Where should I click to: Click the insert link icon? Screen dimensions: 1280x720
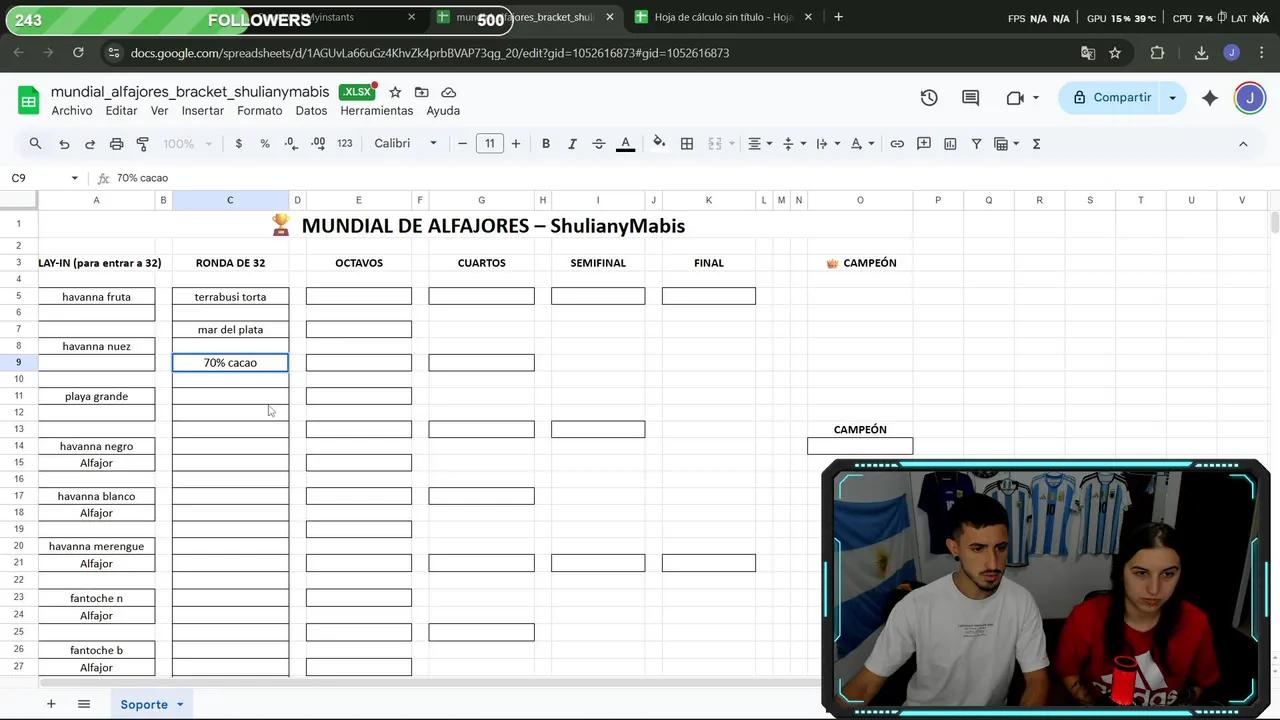[x=897, y=144]
